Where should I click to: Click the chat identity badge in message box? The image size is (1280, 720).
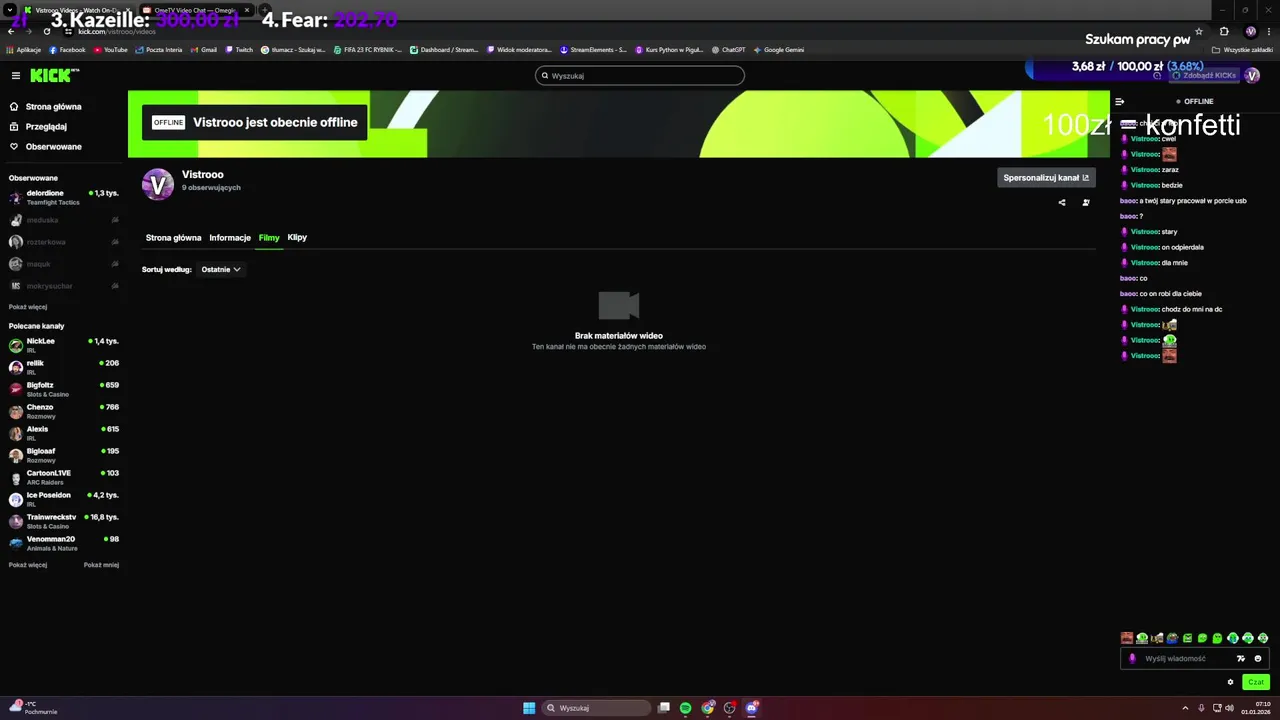1132,658
